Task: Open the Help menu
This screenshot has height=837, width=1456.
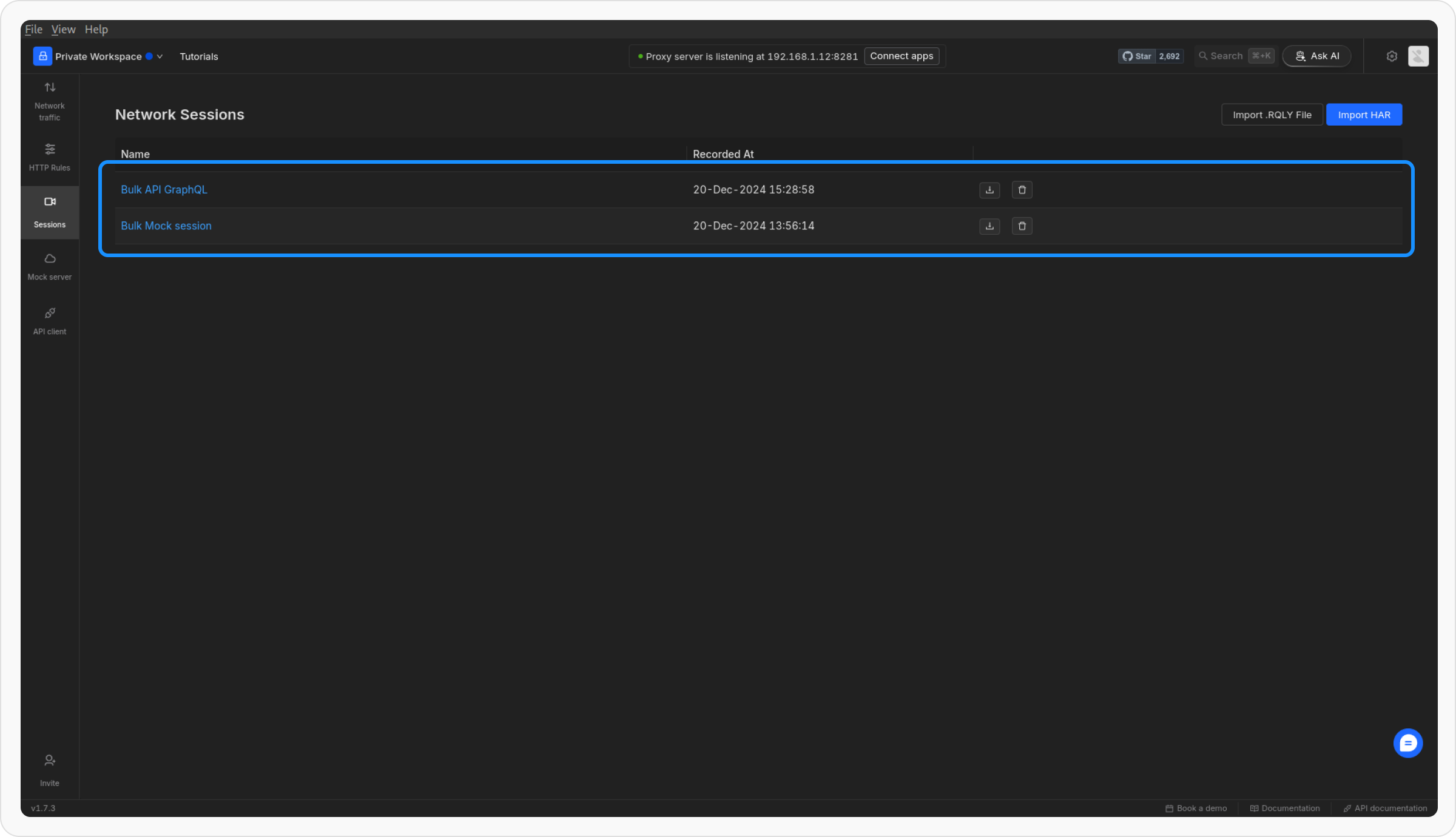Action: [x=96, y=29]
